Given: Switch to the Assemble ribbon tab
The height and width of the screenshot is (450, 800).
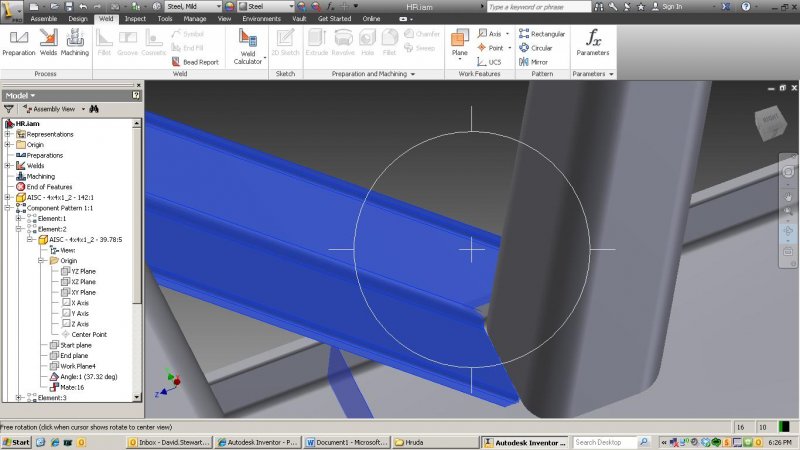Looking at the screenshot, I should click(x=43, y=19).
